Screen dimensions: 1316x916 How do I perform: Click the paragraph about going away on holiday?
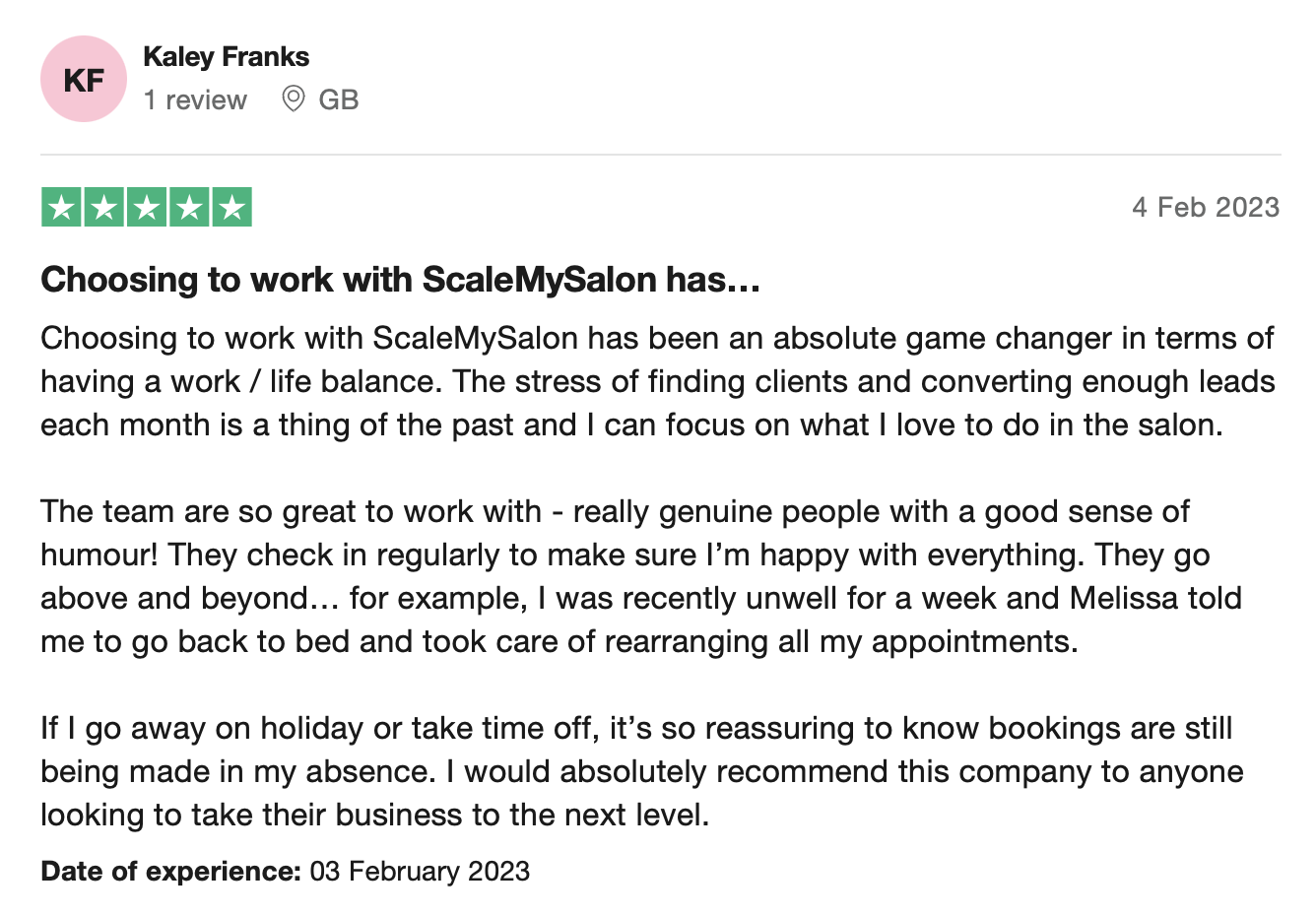click(x=642, y=771)
